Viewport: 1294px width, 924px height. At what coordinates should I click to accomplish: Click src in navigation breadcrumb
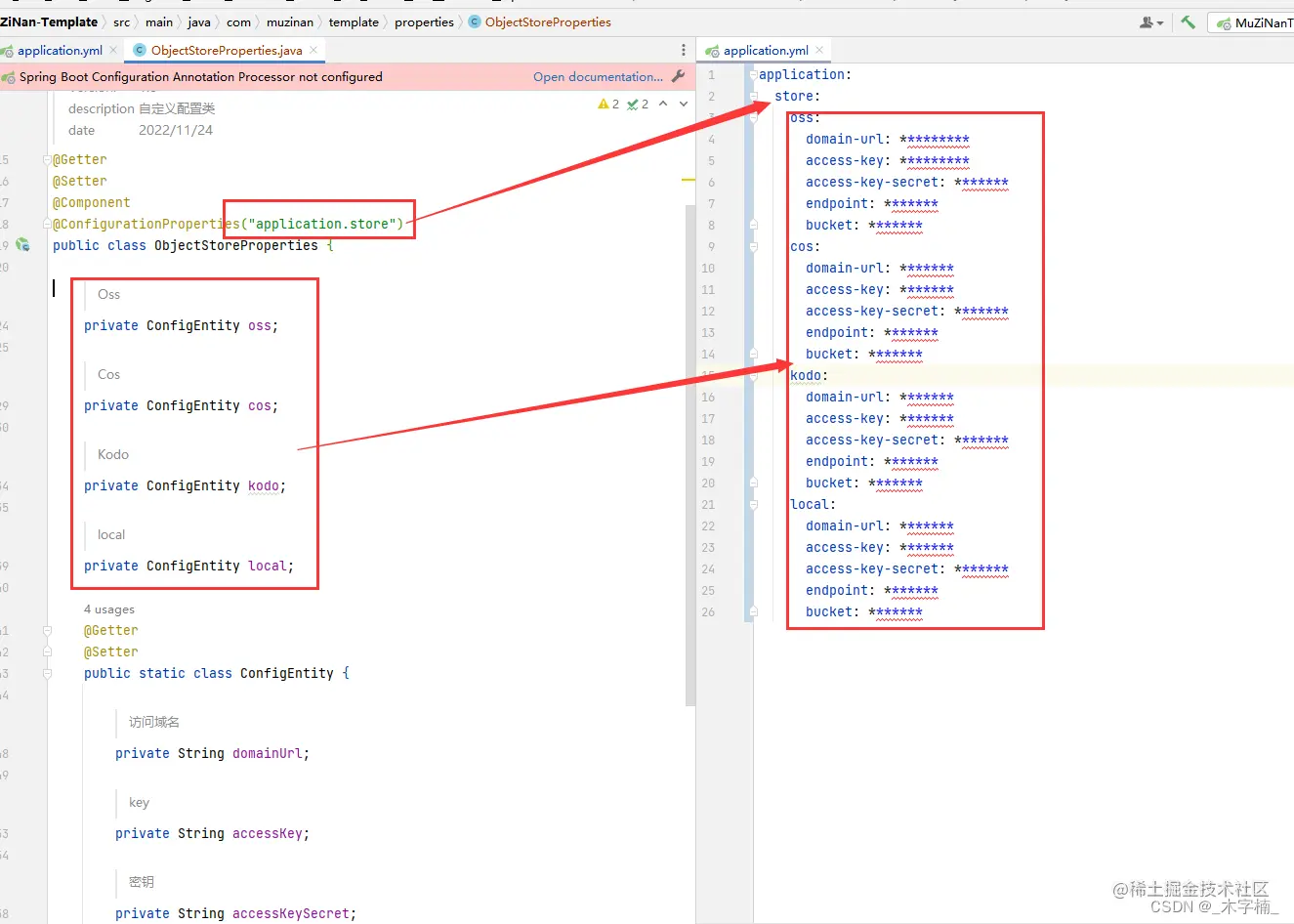[x=121, y=21]
